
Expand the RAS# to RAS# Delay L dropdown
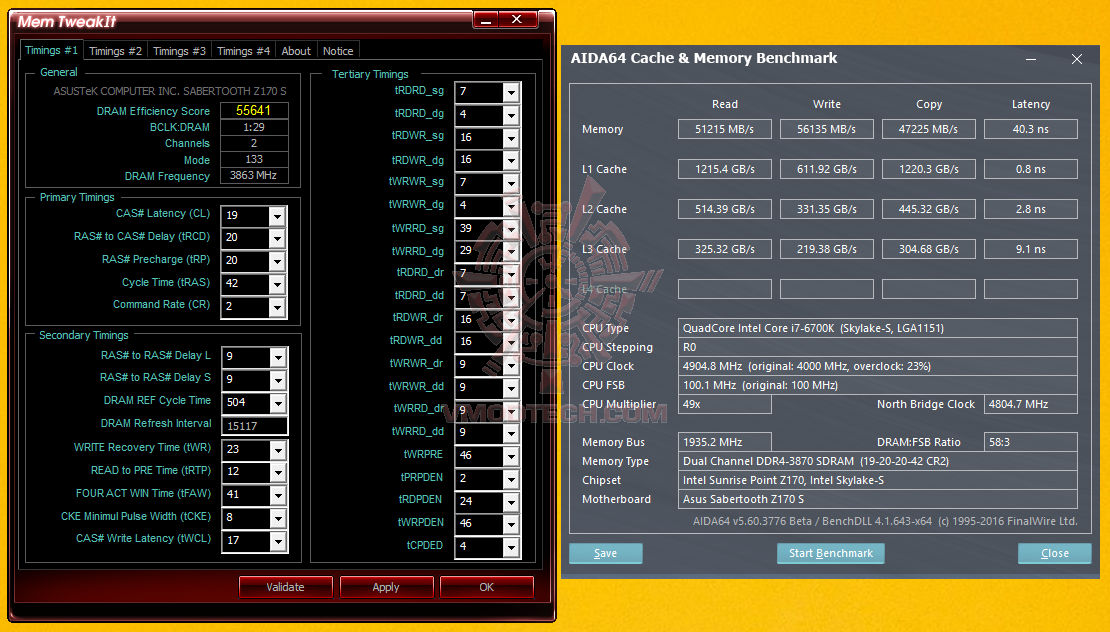click(278, 357)
